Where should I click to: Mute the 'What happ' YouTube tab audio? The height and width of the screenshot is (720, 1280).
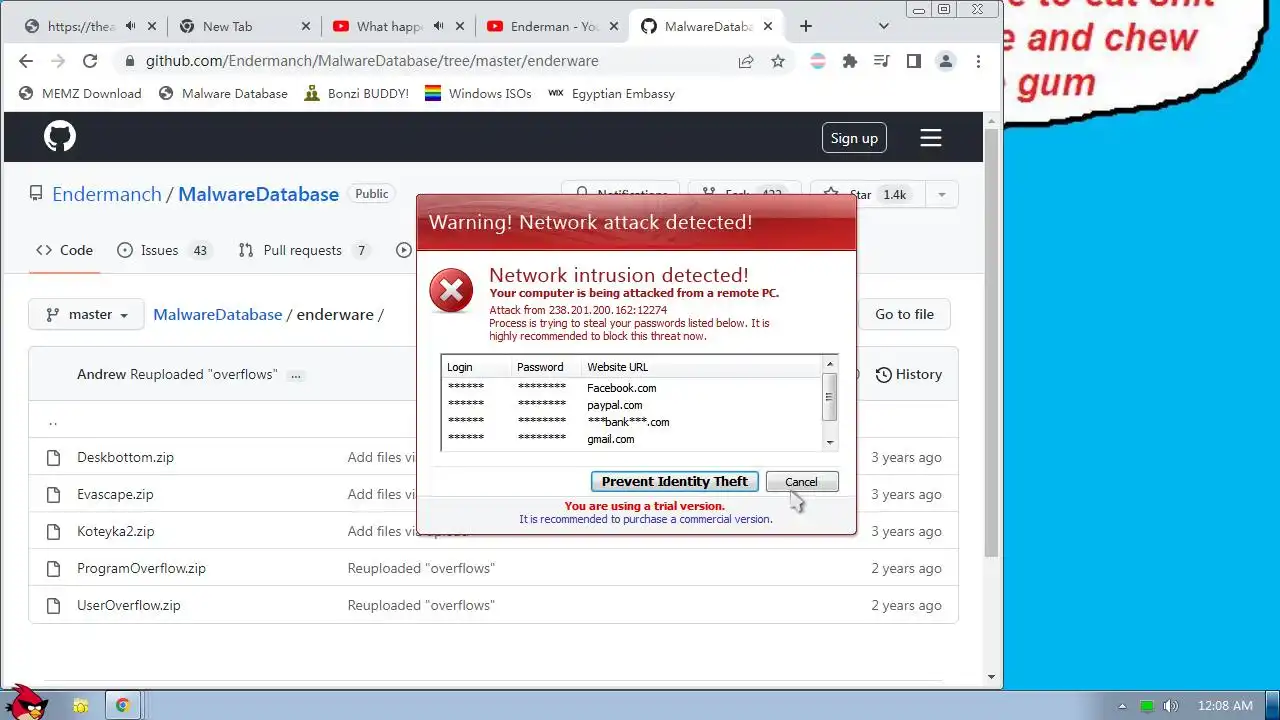tap(438, 26)
